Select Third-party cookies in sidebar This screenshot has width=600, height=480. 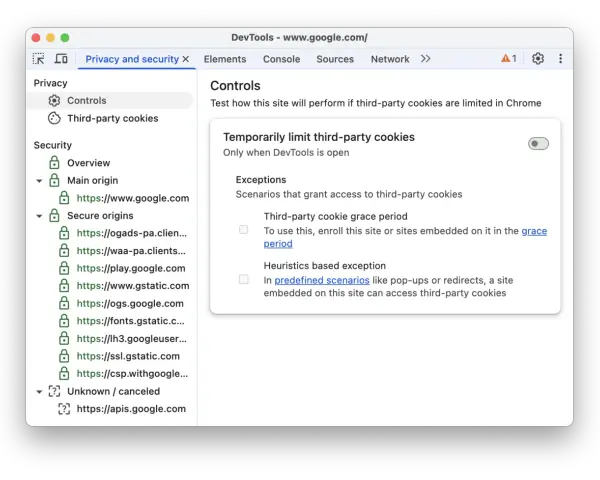(110, 118)
